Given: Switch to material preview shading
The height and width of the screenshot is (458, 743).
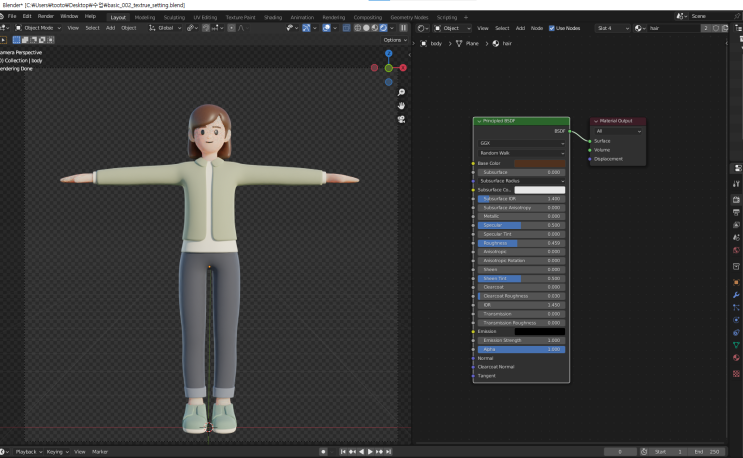Looking at the screenshot, I should 375,28.
